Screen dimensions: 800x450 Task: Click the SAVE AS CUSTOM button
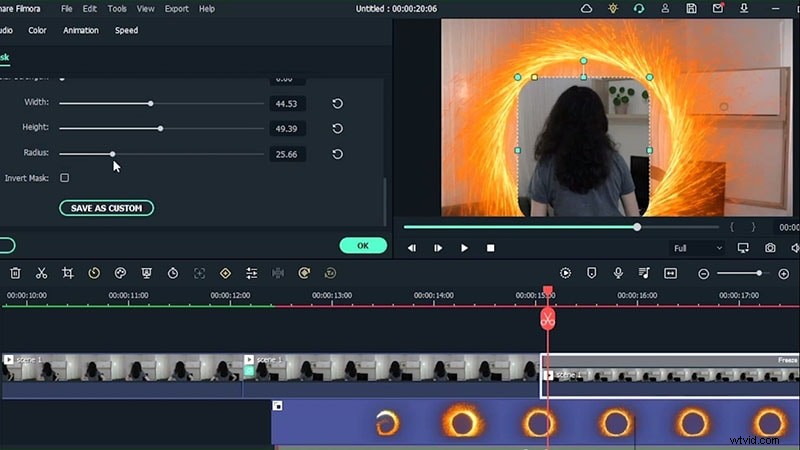(106, 208)
